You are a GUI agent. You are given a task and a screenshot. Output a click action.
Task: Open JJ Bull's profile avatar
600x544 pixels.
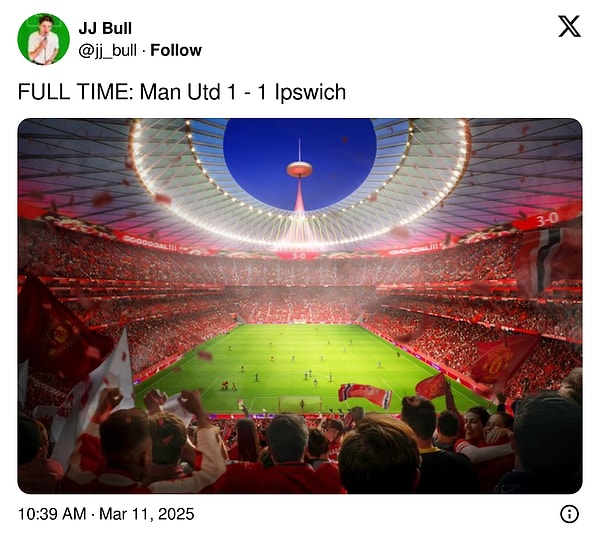click(x=43, y=39)
